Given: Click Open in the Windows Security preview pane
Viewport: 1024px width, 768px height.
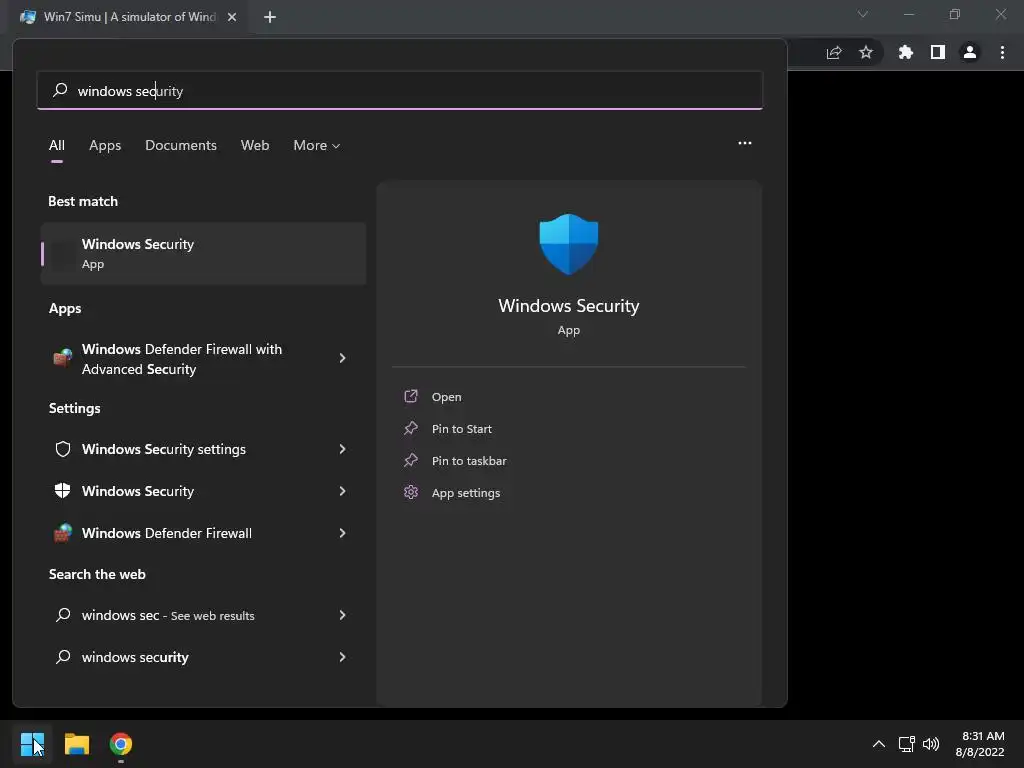Looking at the screenshot, I should click(x=447, y=397).
